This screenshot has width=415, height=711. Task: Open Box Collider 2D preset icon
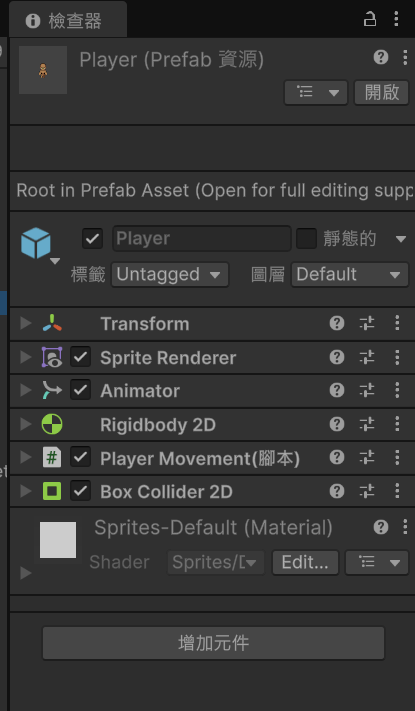[367, 491]
